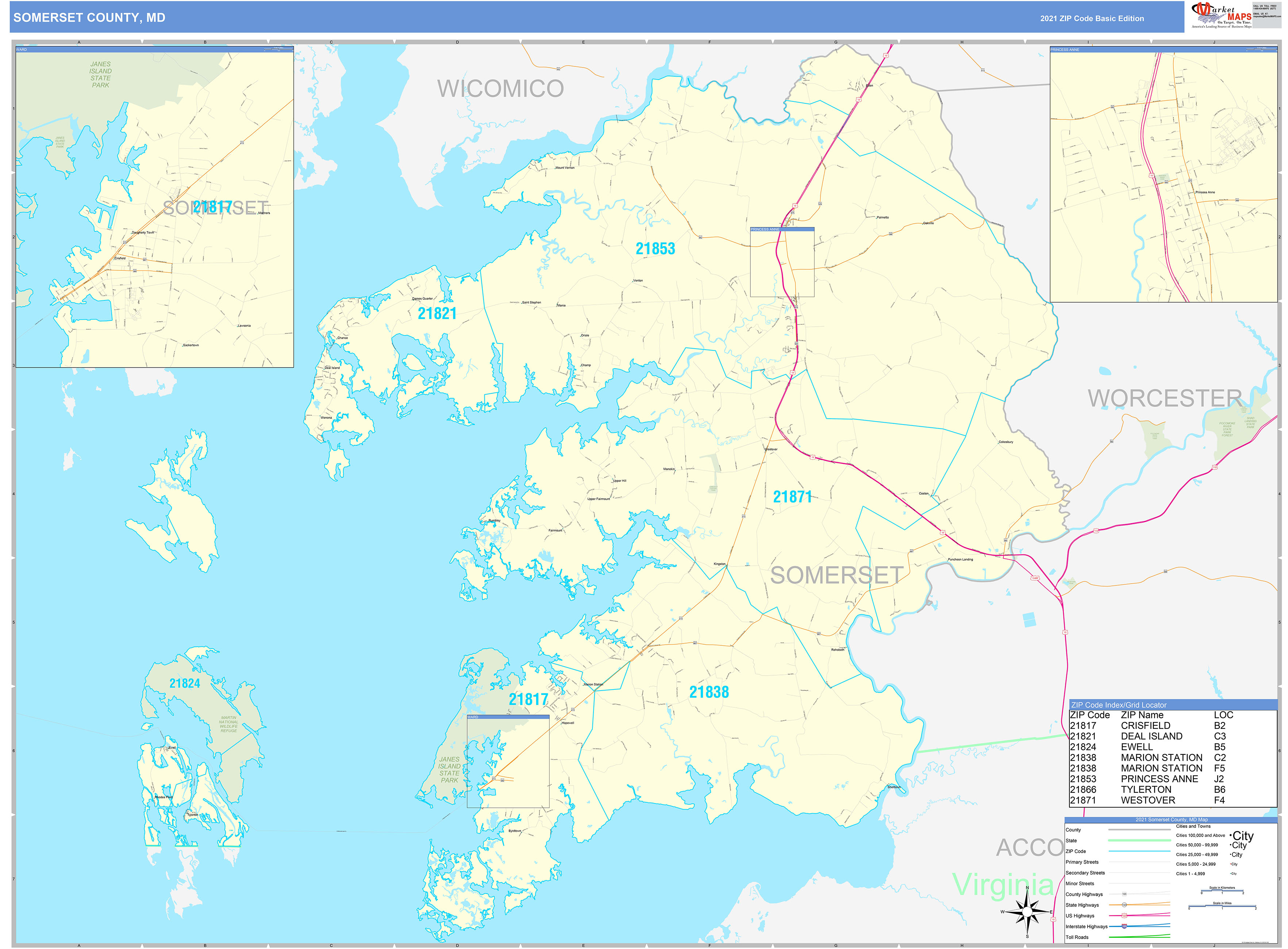Click the ZIP code 21853 label on the map
The width and height of the screenshot is (1288, 949).
point(655,249)
